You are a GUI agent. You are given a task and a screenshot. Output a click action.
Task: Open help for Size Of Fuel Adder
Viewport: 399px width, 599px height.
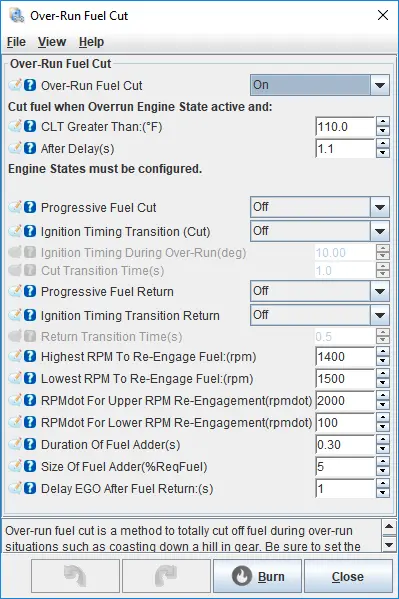click(x=30, y=466)
